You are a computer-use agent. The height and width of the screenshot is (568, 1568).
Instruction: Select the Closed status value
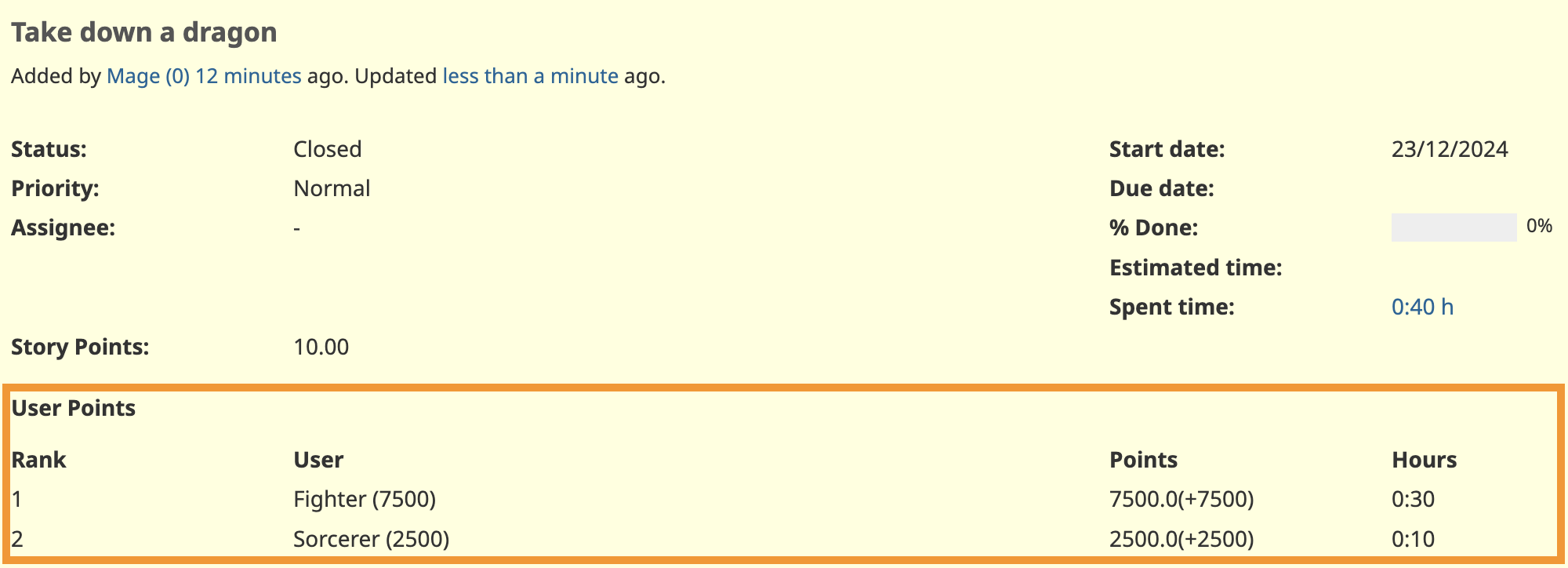pos(328,149)
